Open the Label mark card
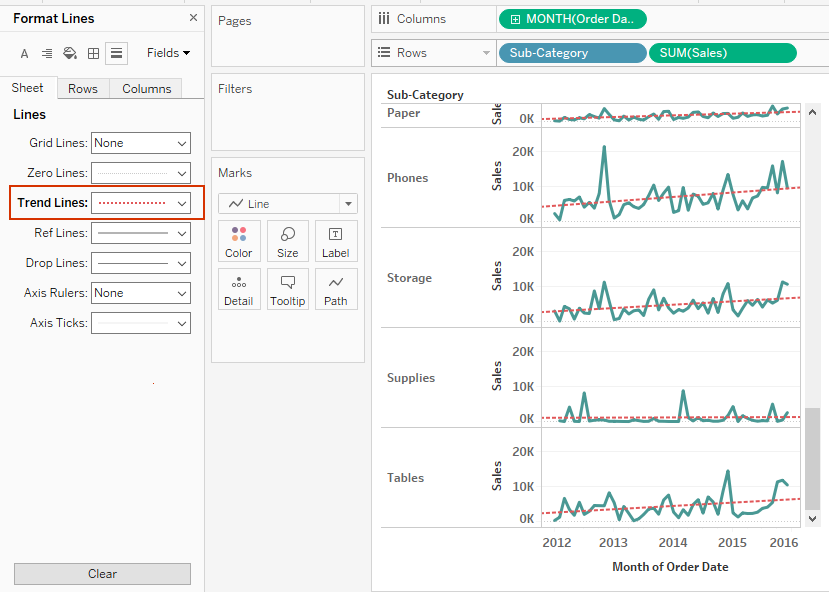The width and height of the screenshot is (829, 592). pos(336,240)
